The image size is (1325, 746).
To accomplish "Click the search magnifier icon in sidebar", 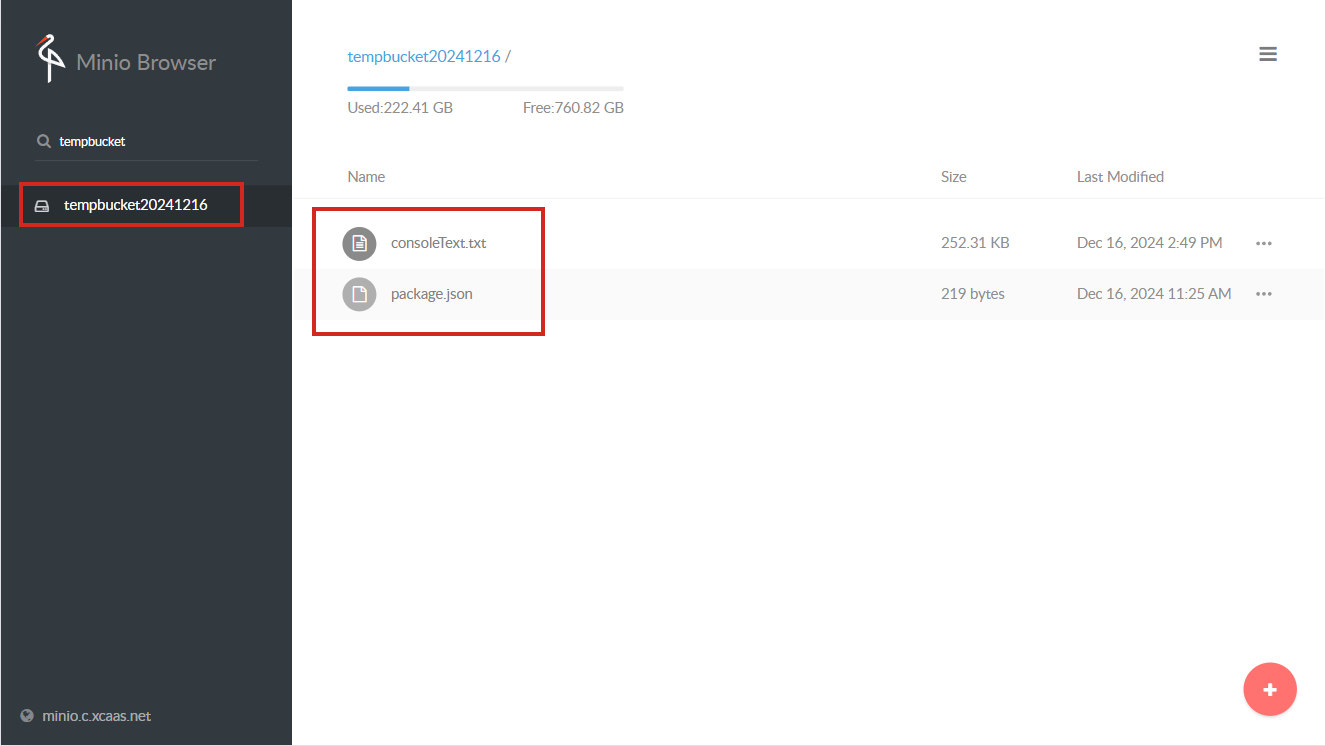I will coord(43,141).
